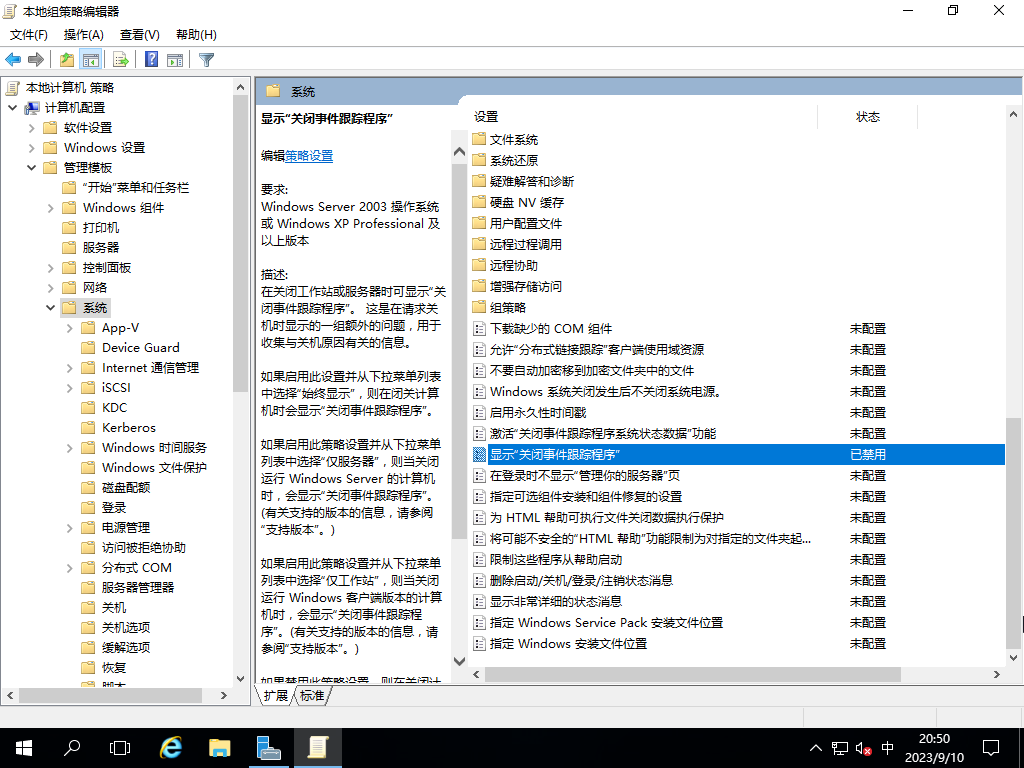This screenshot has height=768, width=1024.
Task: Open File Explorer from taskbar
Action: tap(219, 748)
